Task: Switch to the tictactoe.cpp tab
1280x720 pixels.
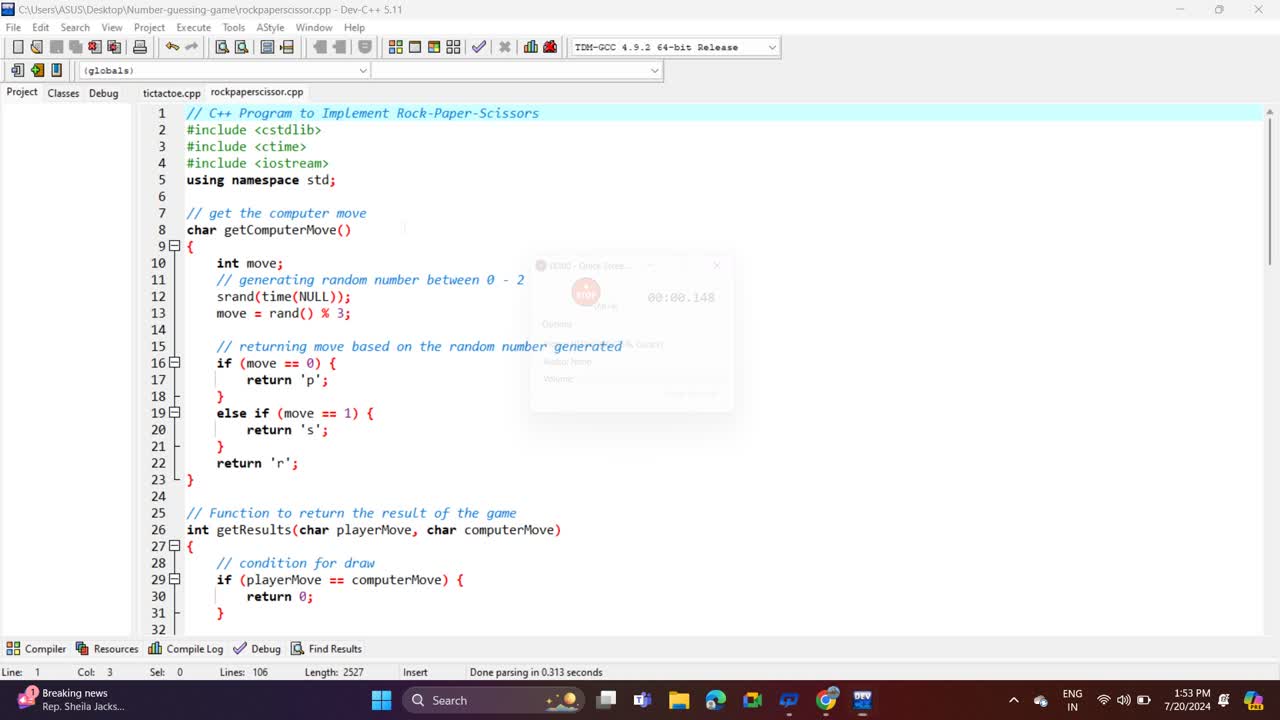Action: [171, 93]
